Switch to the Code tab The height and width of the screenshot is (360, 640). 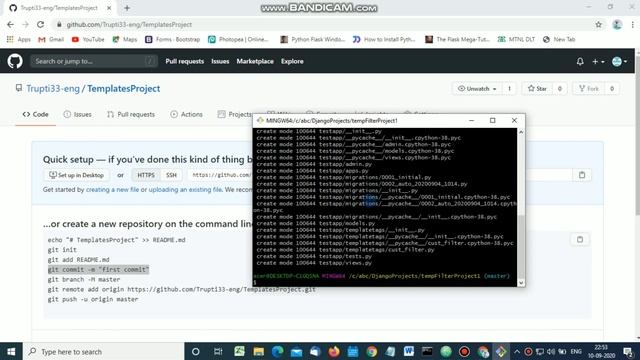click(36, 114)
